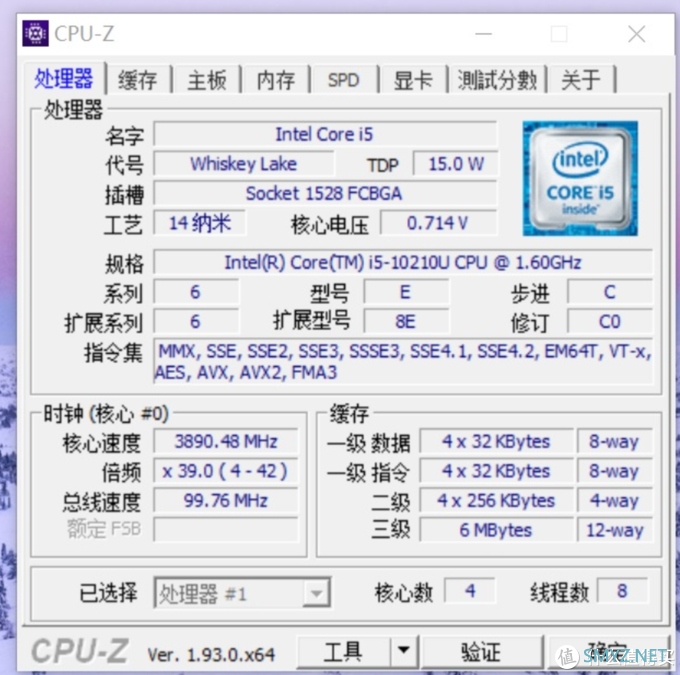680x675 pixels.
Task: Click the CPU-Z app icon in title bar
Action: click(34, 34)
